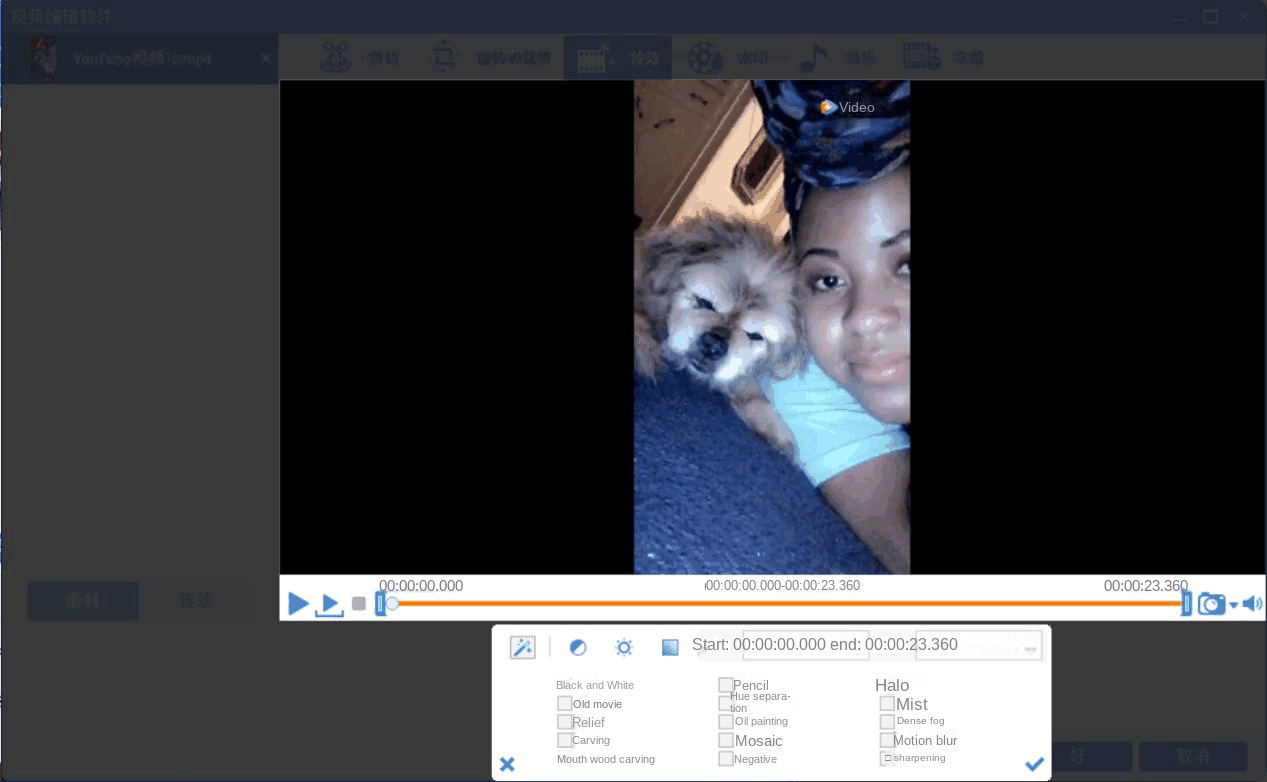Open the contrast adjustment half-circle icon
Screen dimensions: 1267x782
tap(577, 647)
